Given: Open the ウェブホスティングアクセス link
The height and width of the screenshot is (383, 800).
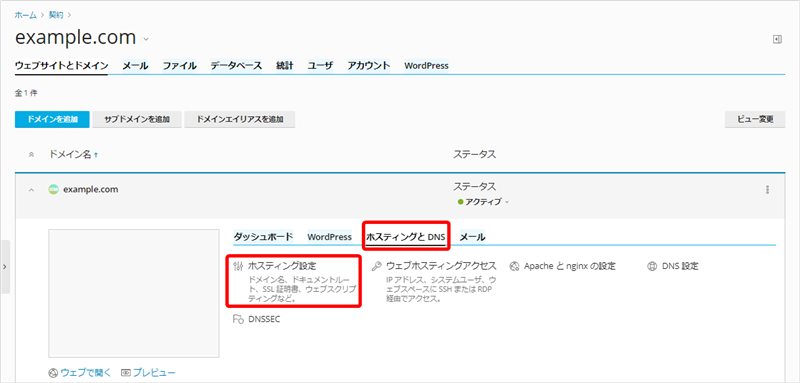Looking at the screenshot, I should (441, 266).
